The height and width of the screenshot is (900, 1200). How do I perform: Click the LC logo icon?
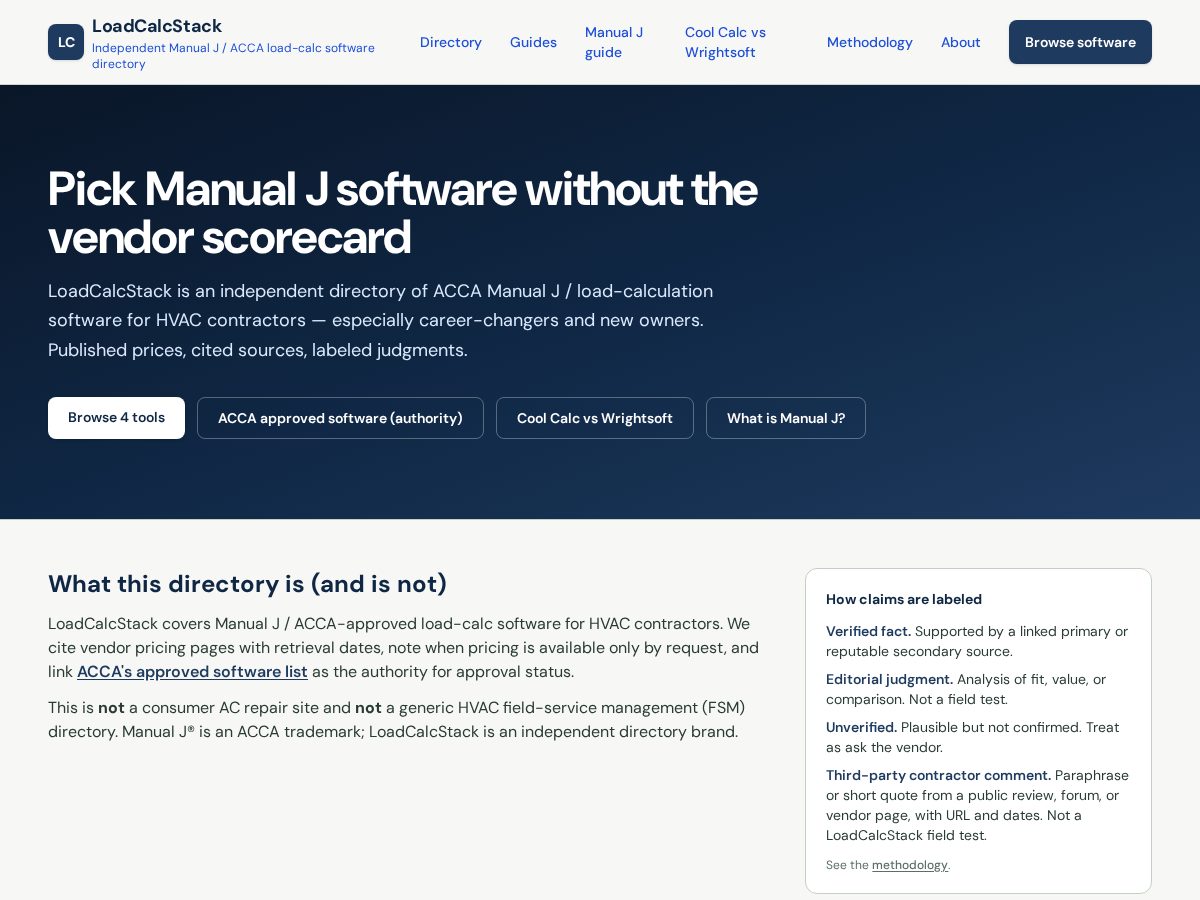click(x=66, y=42)
